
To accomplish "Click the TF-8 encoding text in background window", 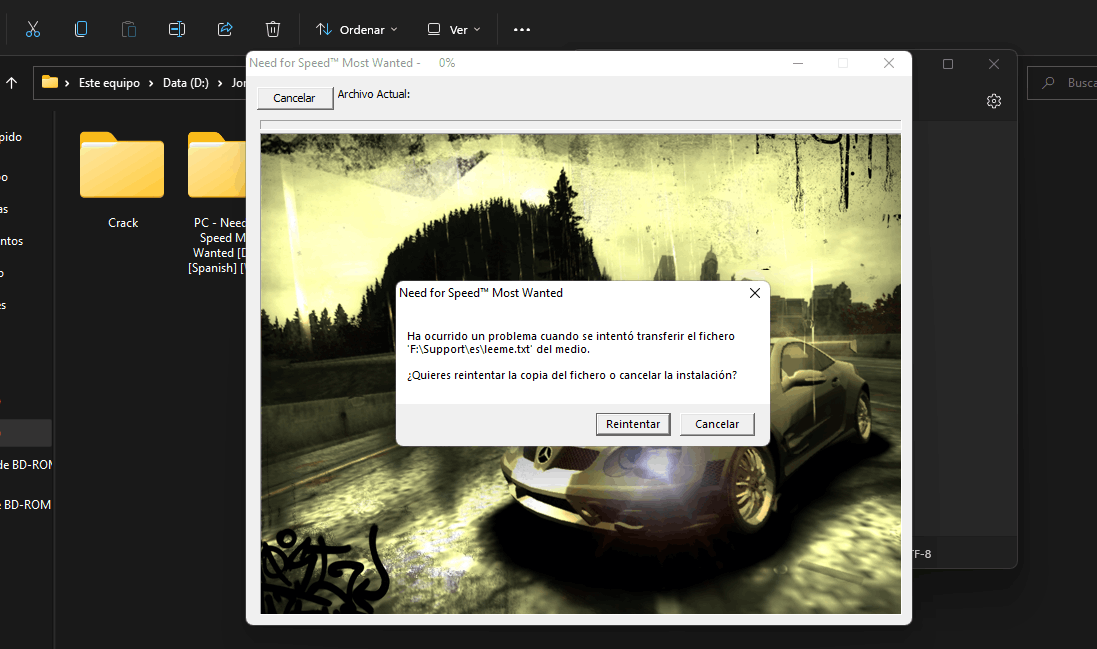I will pos(921,554).
